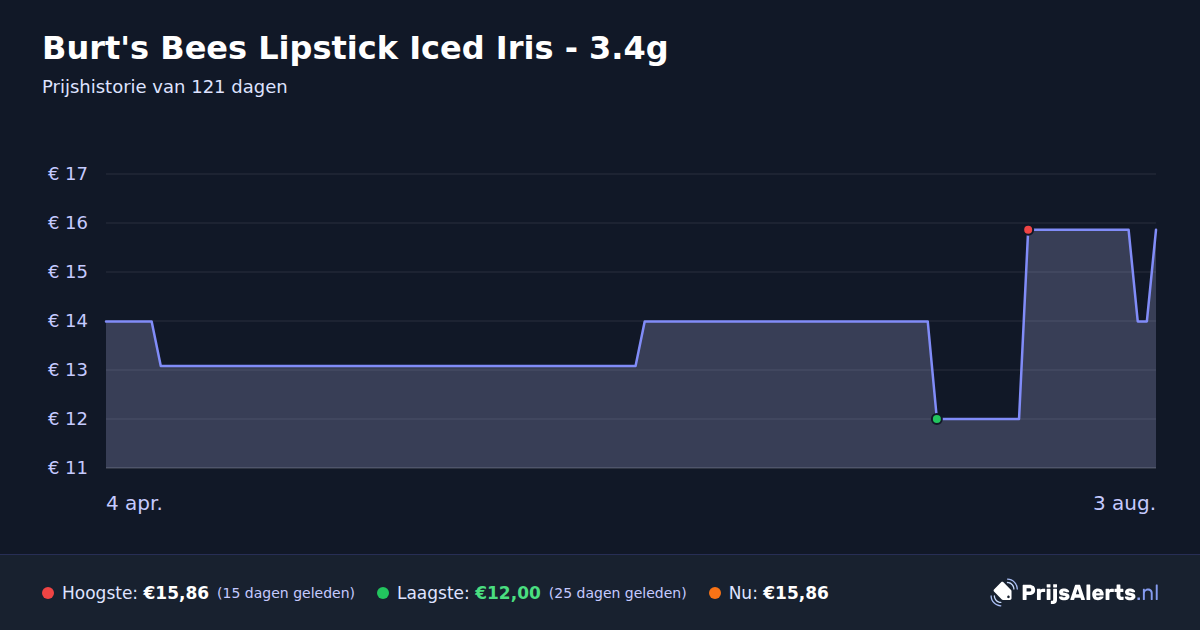Click the PrijsAlerts tag logo icon
1200x630 pixels.
[x=1003, y=593]
